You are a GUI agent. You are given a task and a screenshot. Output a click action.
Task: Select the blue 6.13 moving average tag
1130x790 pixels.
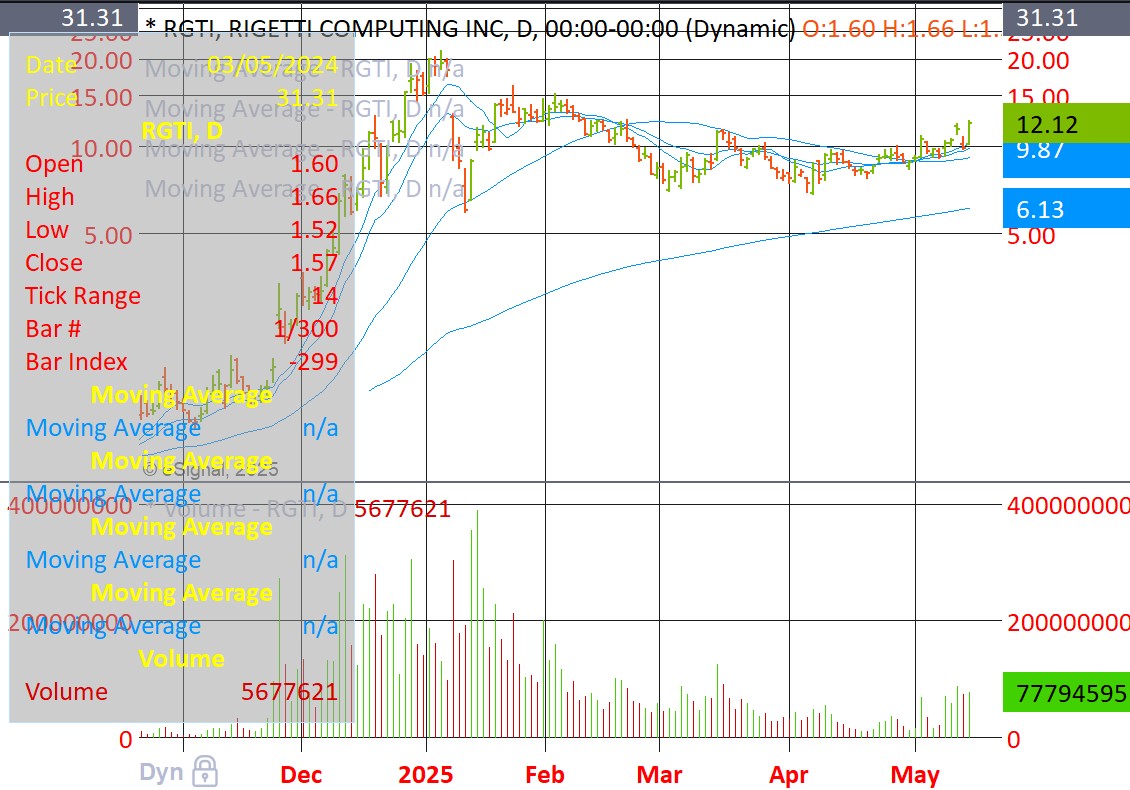(x=1066, y=209)
